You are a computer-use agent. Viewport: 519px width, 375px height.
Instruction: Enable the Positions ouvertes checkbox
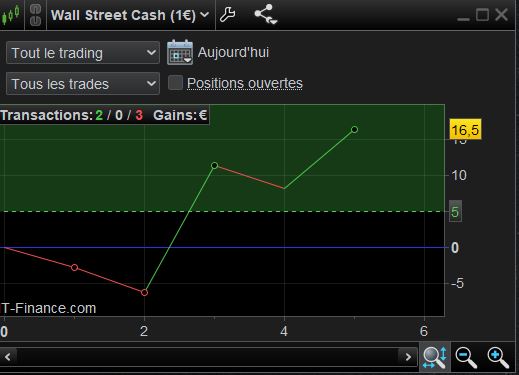[x=175, y=83]
